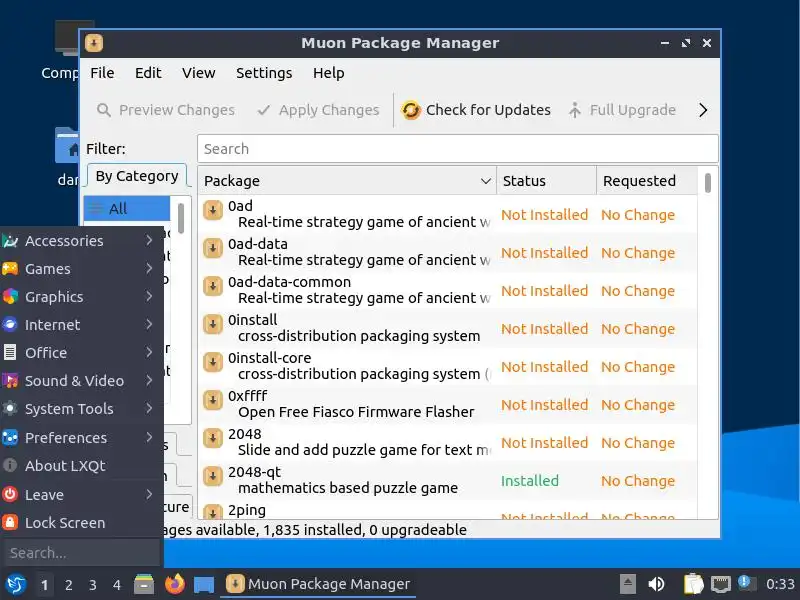Click the Check for Updates button
Screen dimensions: 800x600
coord(476,110)
